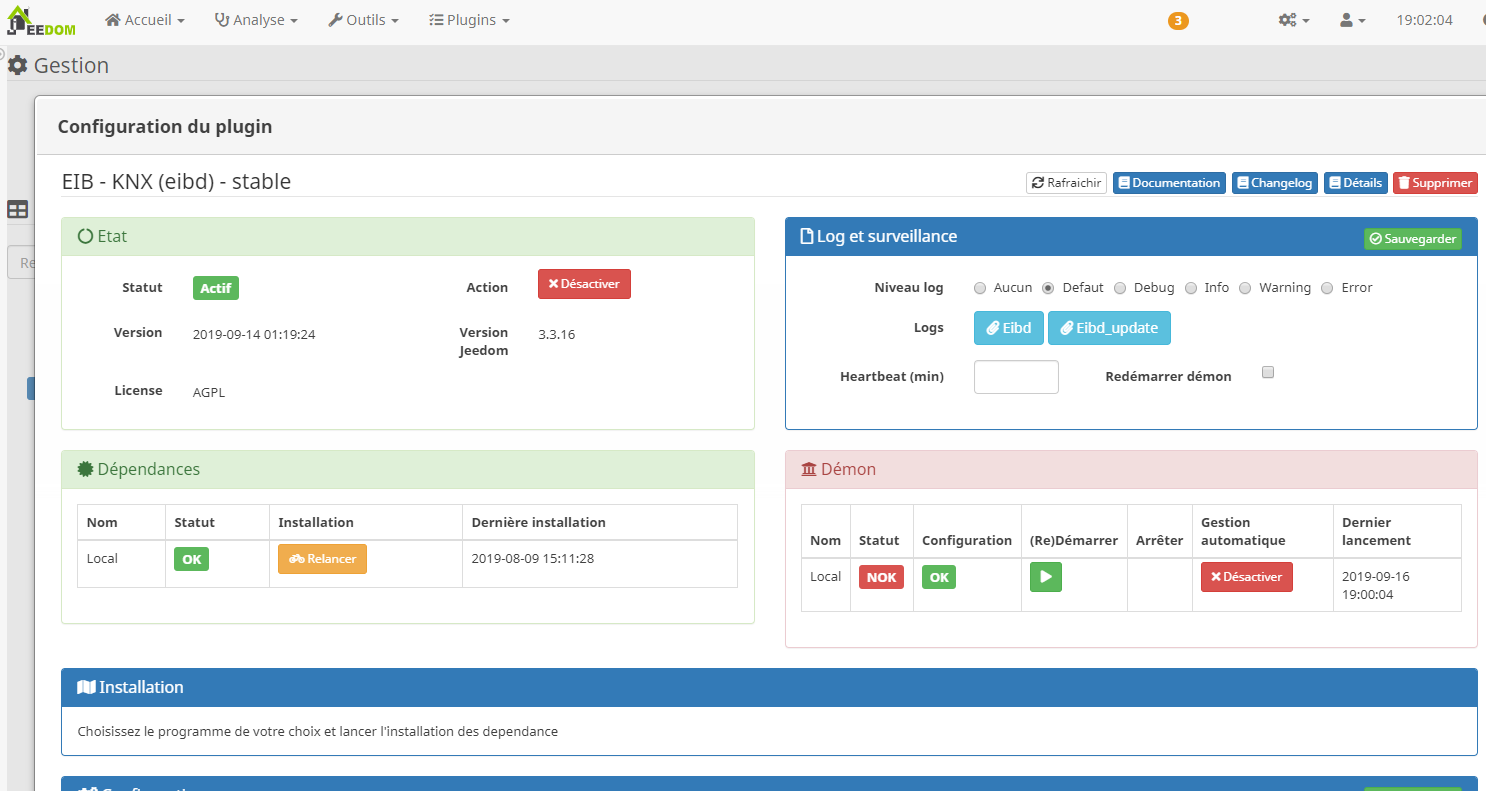Click Sauvegarder in Log et surveillance
Viewport: 1486px width, 791px height.
(1412, 239)
